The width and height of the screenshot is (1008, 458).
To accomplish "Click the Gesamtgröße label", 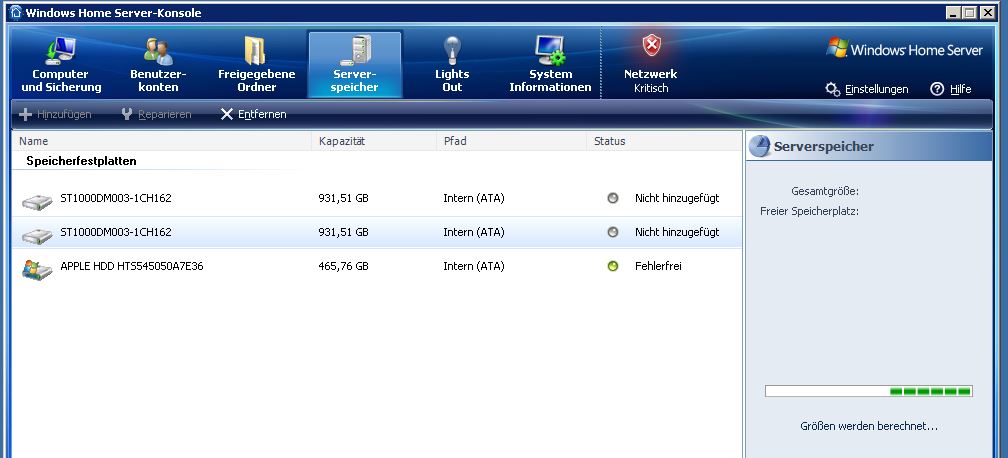I will click(825, 191).
